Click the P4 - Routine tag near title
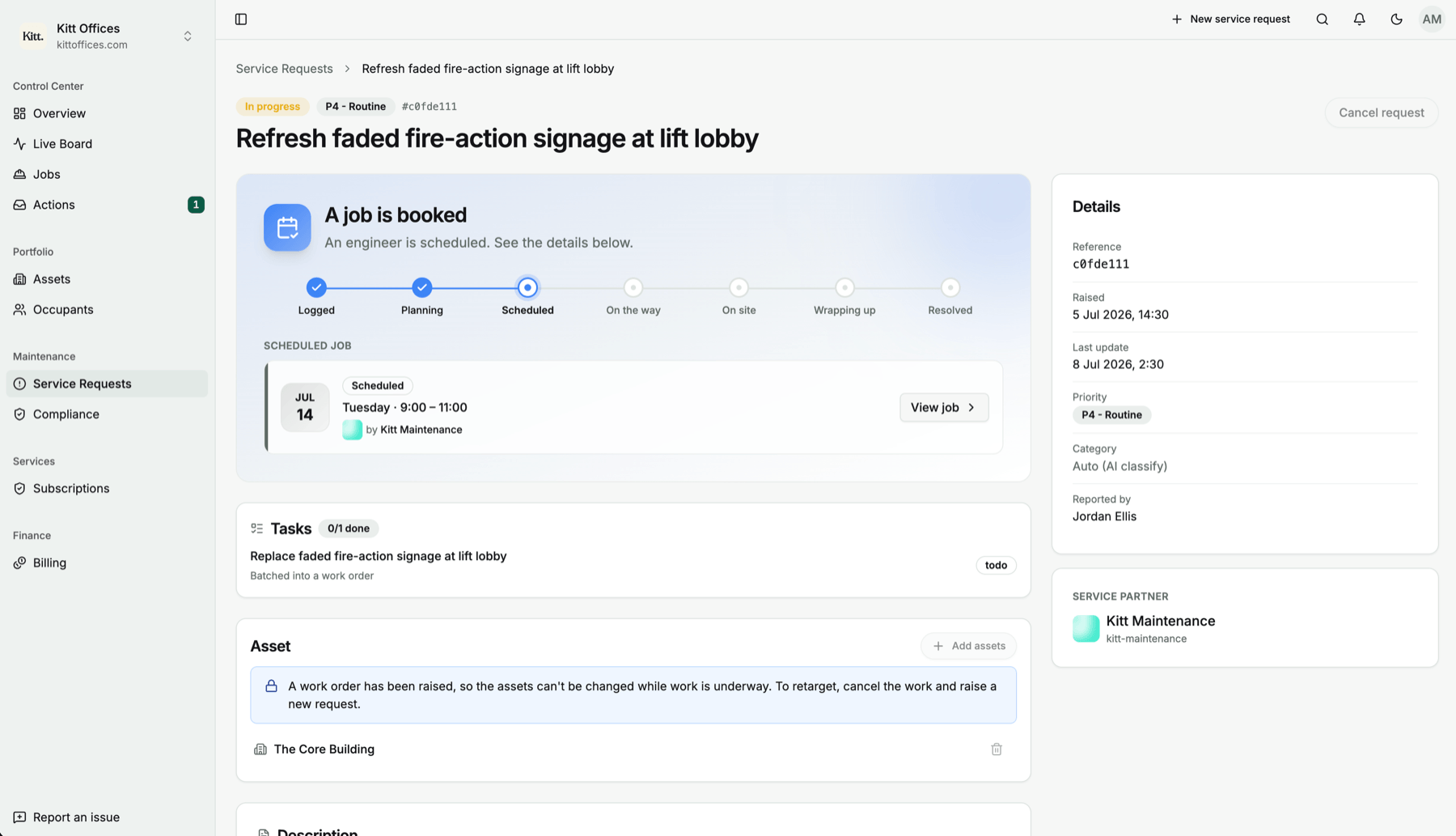The image size is (1456, 836). pyautogui.click(x=355, y=107)
